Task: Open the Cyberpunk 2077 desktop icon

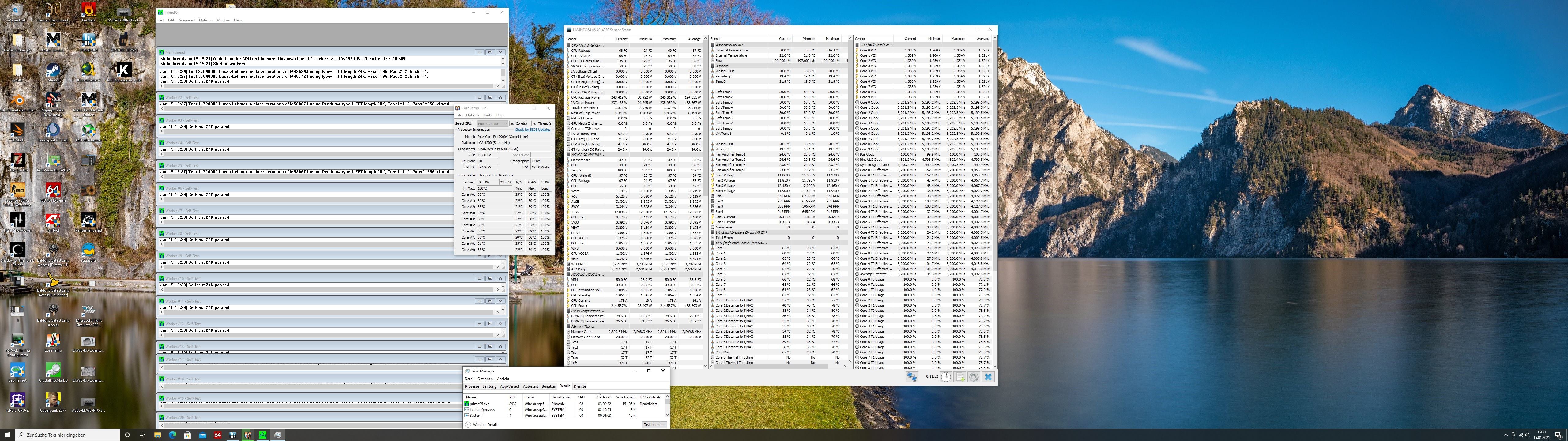Action: pyautogui.click(x=53, y=401)
